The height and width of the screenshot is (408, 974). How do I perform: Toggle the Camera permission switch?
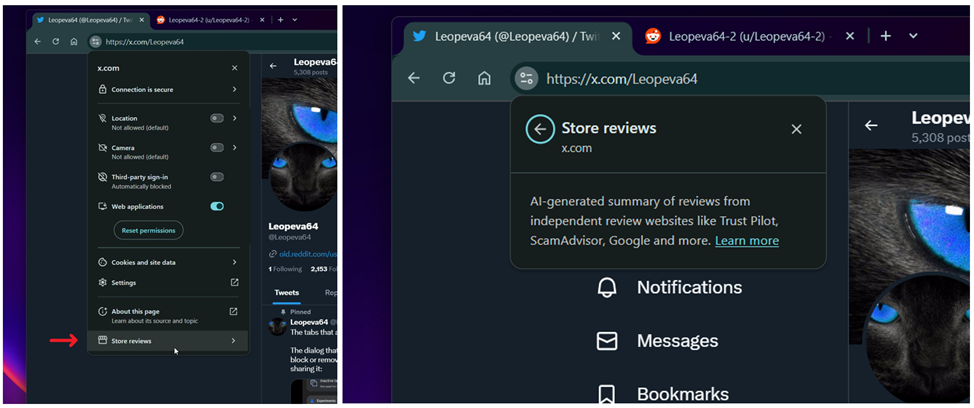[x=216, y=148]
